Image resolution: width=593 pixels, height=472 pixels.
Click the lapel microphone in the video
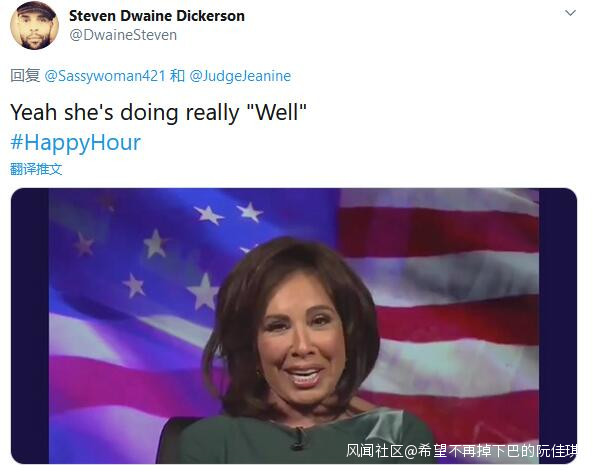click(300, 438)
